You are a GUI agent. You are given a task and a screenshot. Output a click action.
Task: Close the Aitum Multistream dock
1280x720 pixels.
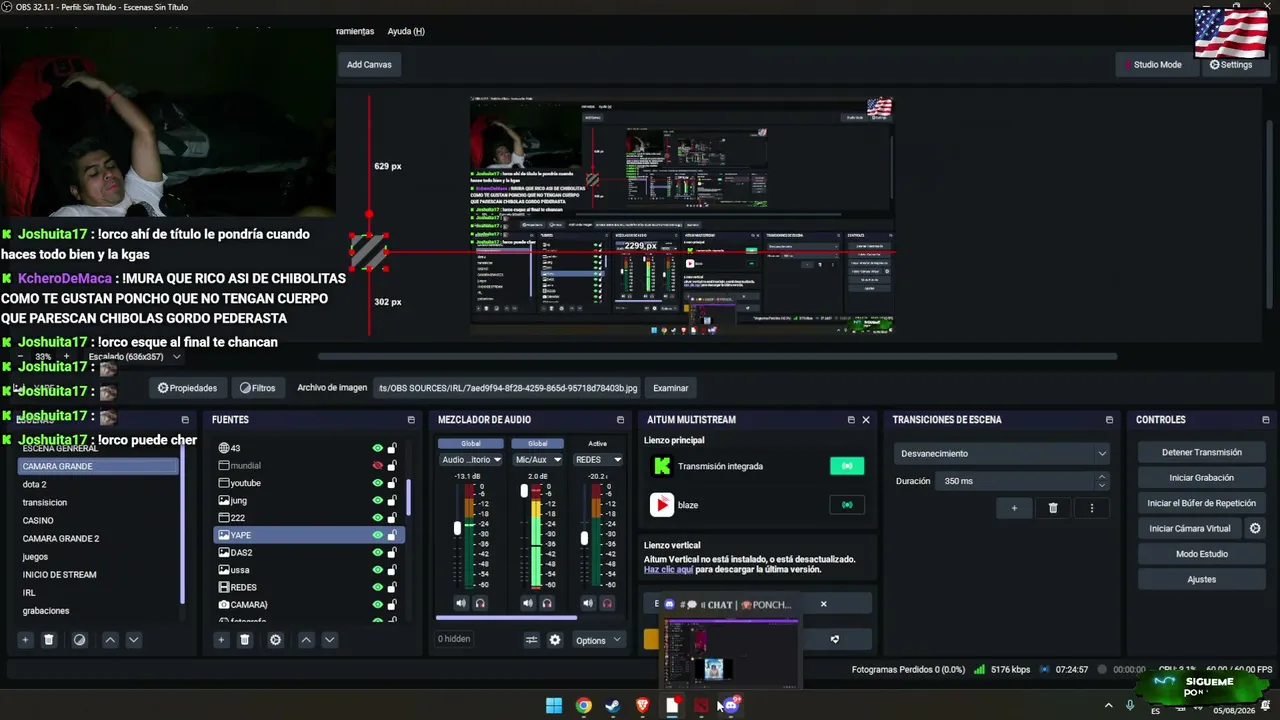(x=866, y=420)
